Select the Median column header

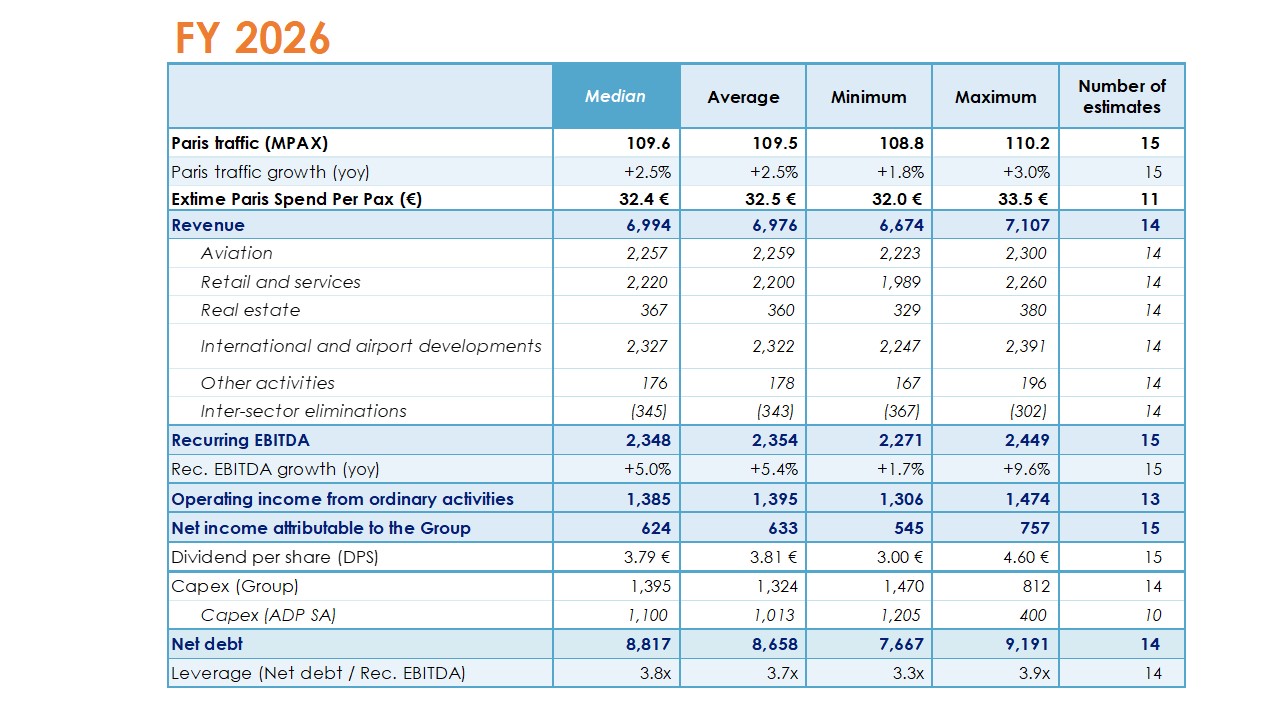point(615,96)
